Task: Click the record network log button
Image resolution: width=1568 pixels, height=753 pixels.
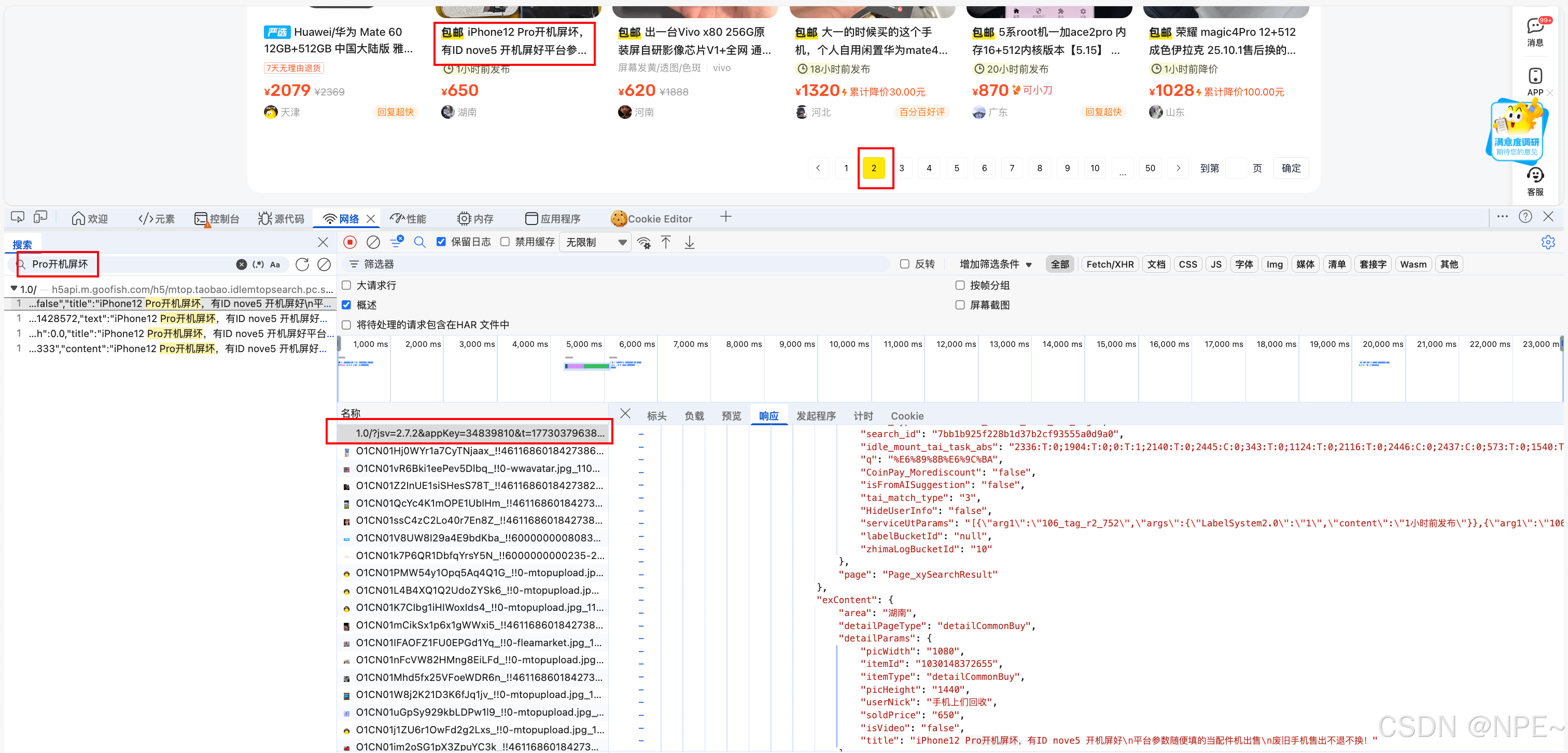Action: pos(350,242)
